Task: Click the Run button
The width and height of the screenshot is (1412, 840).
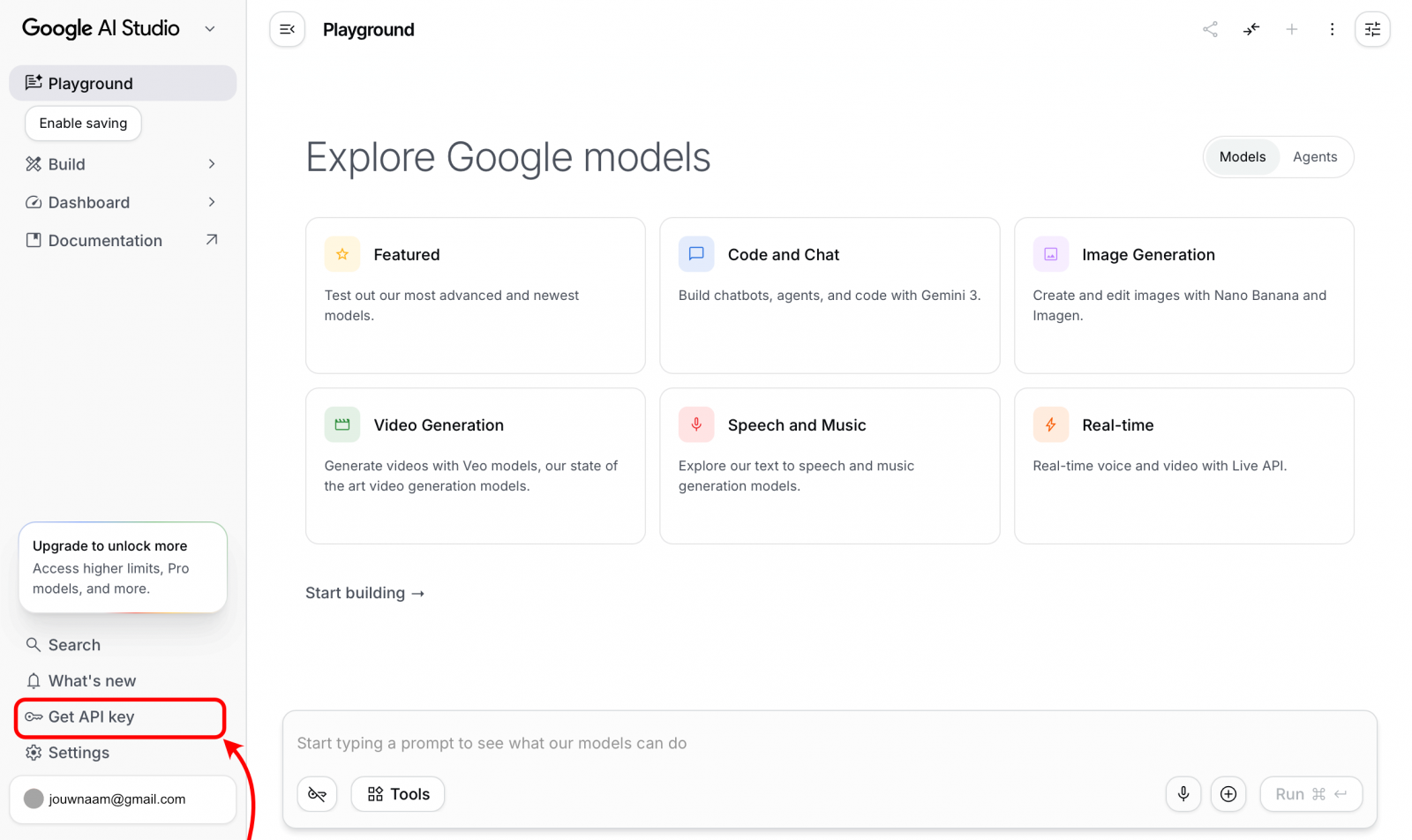Action: tap(1311, 794)
